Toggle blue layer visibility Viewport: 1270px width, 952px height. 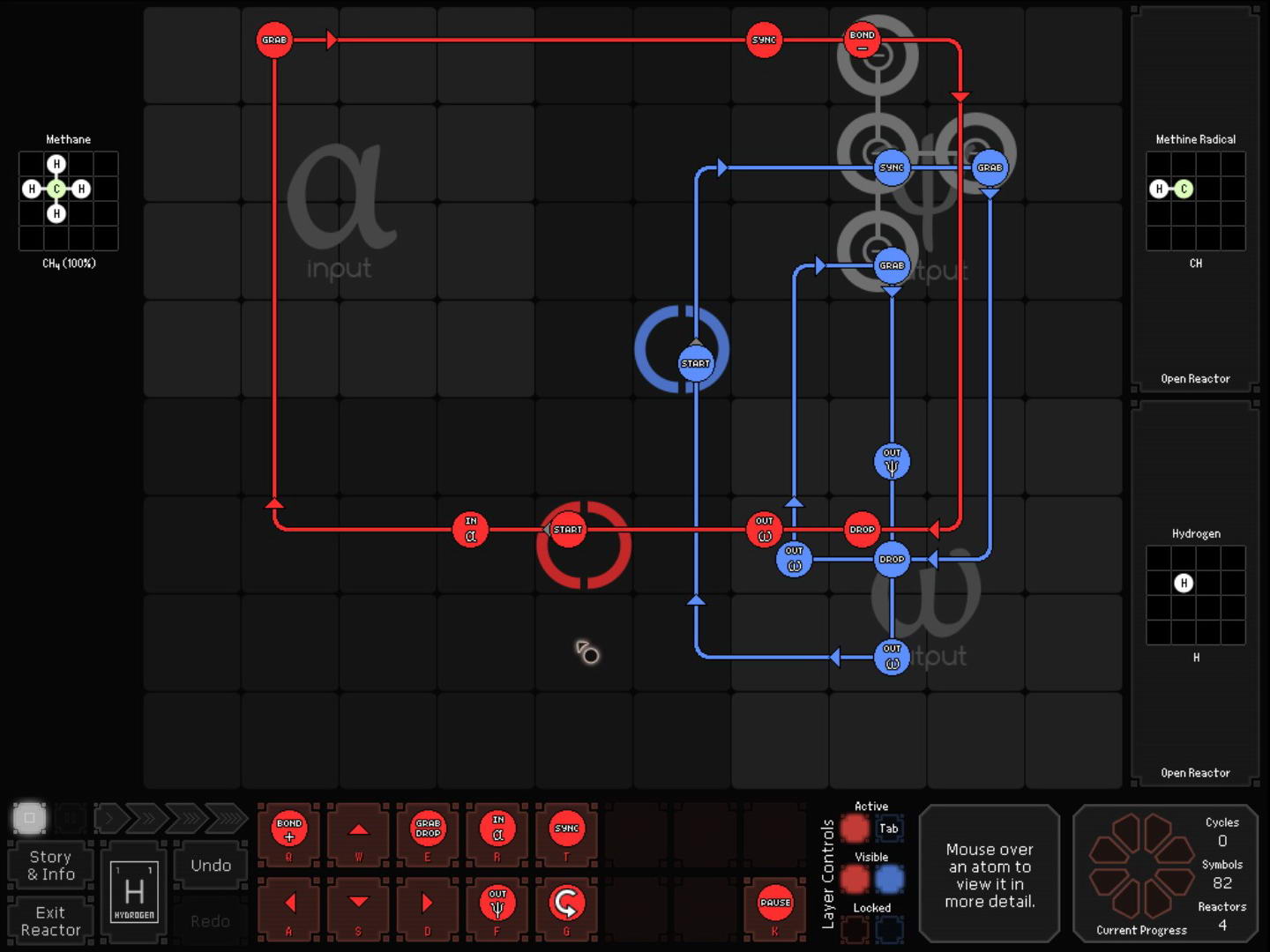pyautogui.click(x=889, y=879)
